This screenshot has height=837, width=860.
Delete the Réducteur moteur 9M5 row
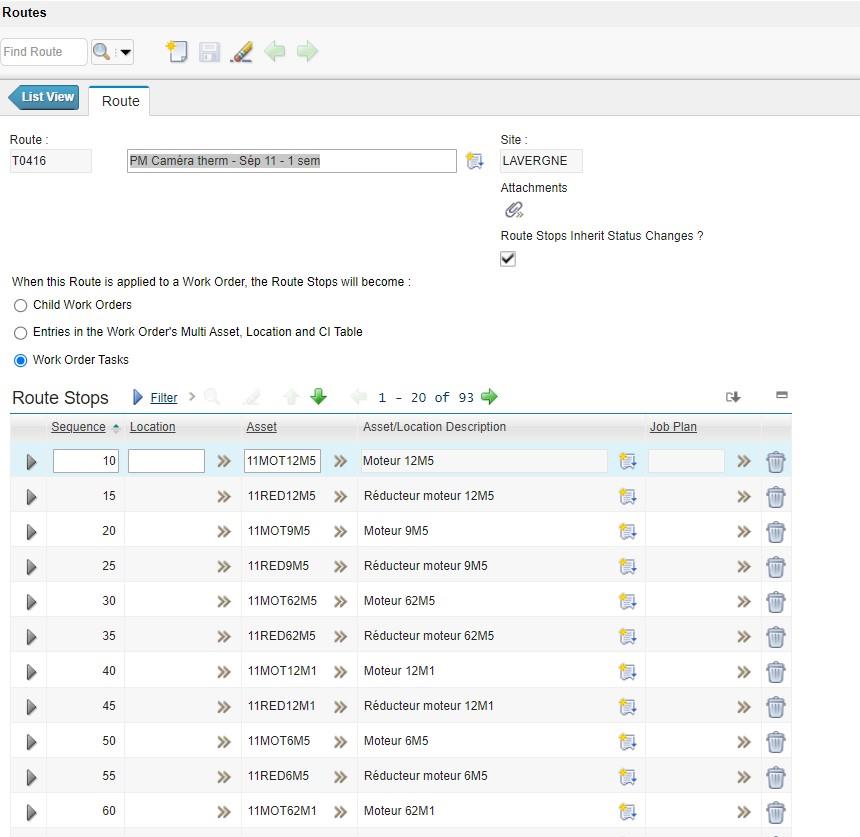tap(775, 567)
